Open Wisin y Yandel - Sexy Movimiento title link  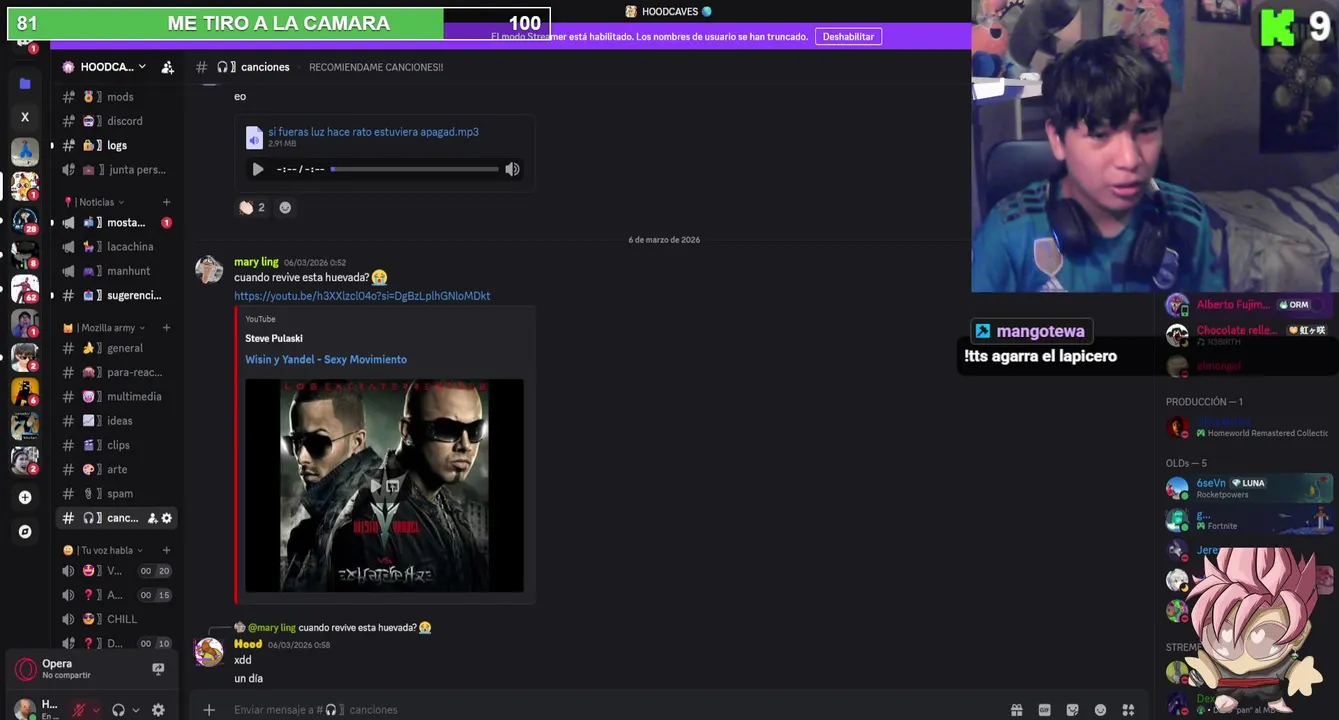click(x=326, y=359)
